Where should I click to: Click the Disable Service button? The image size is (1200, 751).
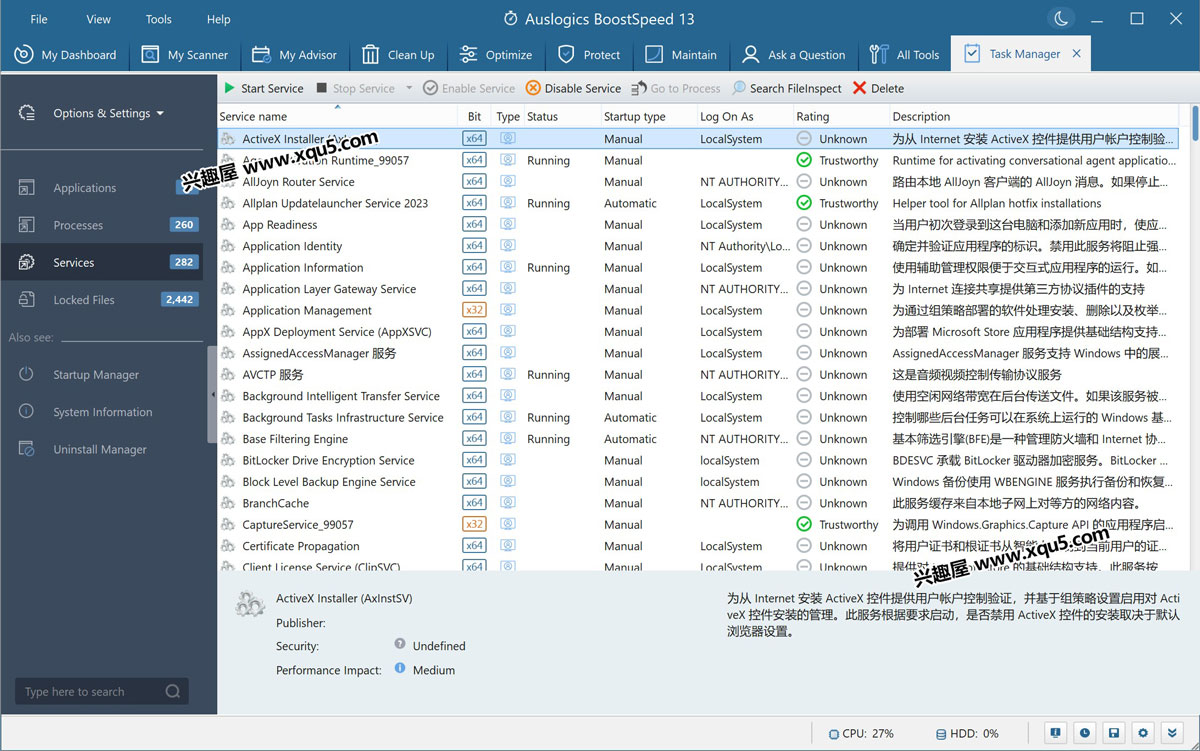(x=574, y=88)
